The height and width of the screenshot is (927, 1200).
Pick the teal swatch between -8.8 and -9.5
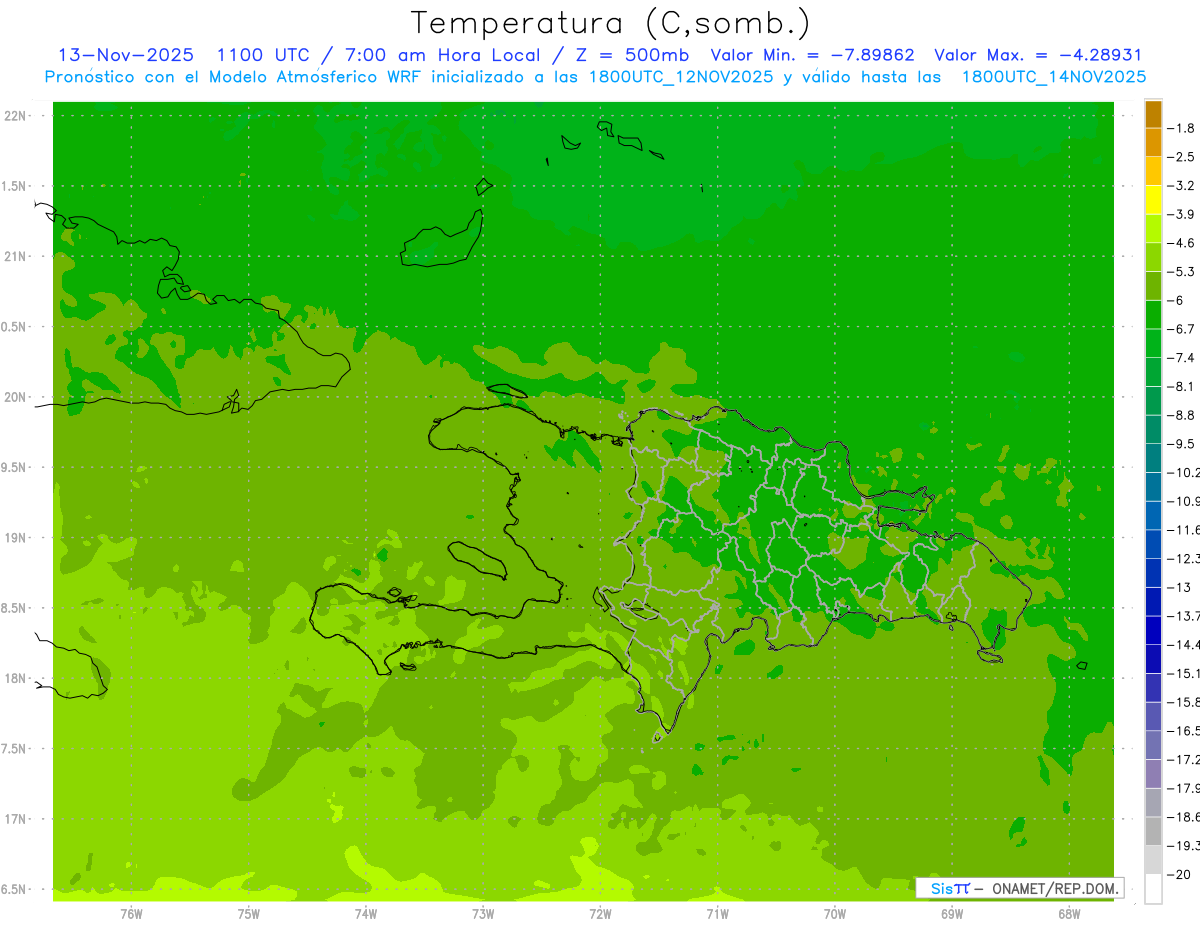point(1153,430)
